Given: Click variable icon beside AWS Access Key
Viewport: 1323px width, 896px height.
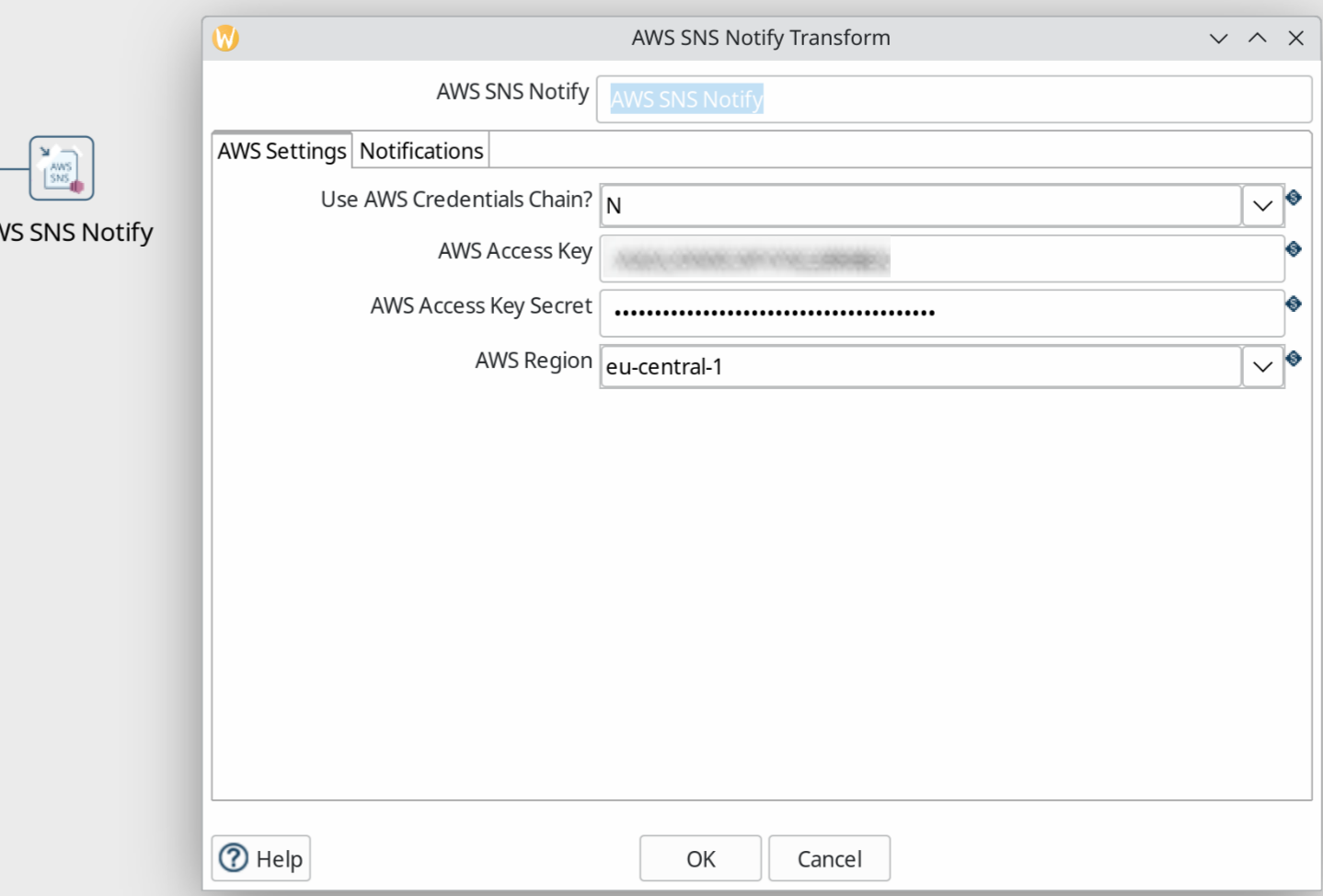Looking at the screenshot, I should (x=1294, y=249).
